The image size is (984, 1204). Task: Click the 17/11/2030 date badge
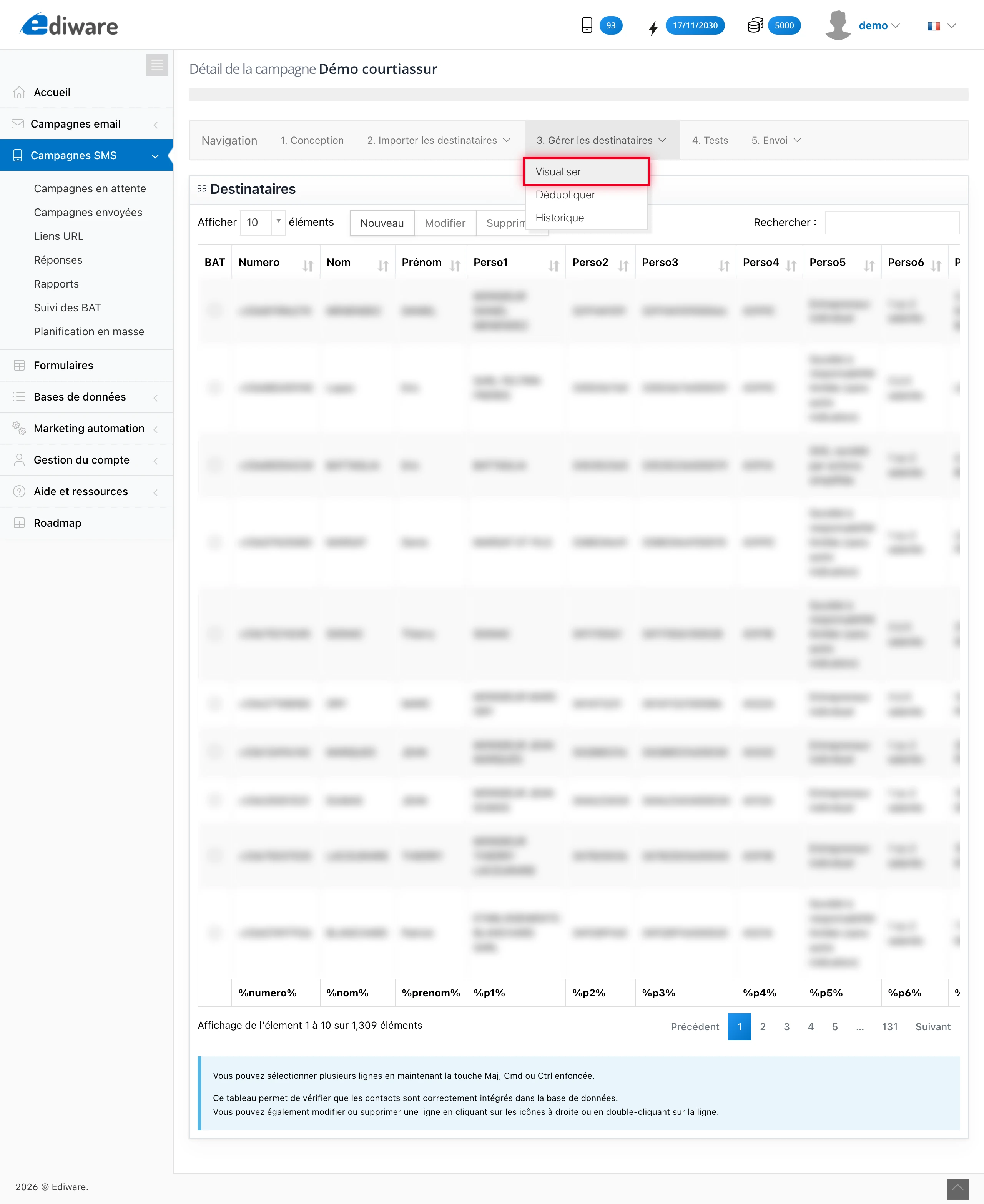695,25
